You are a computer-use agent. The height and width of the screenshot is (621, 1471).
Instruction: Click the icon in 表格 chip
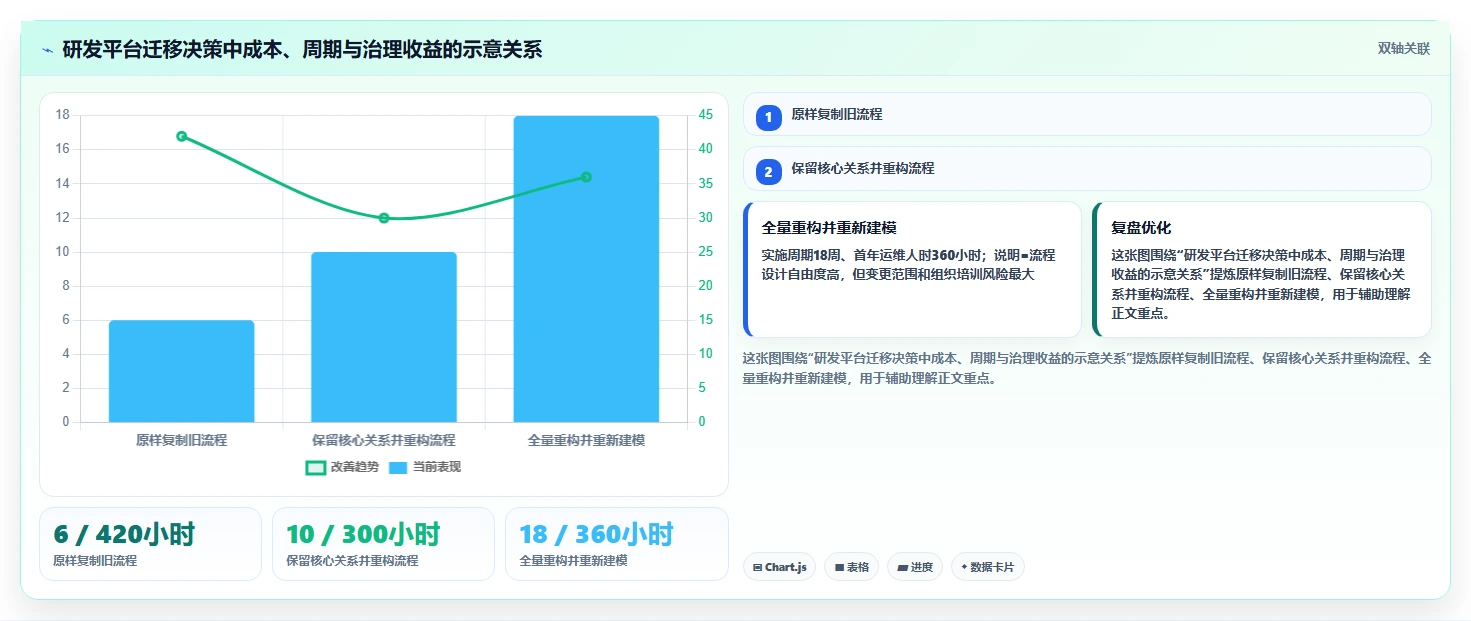[x=839, y=567]
